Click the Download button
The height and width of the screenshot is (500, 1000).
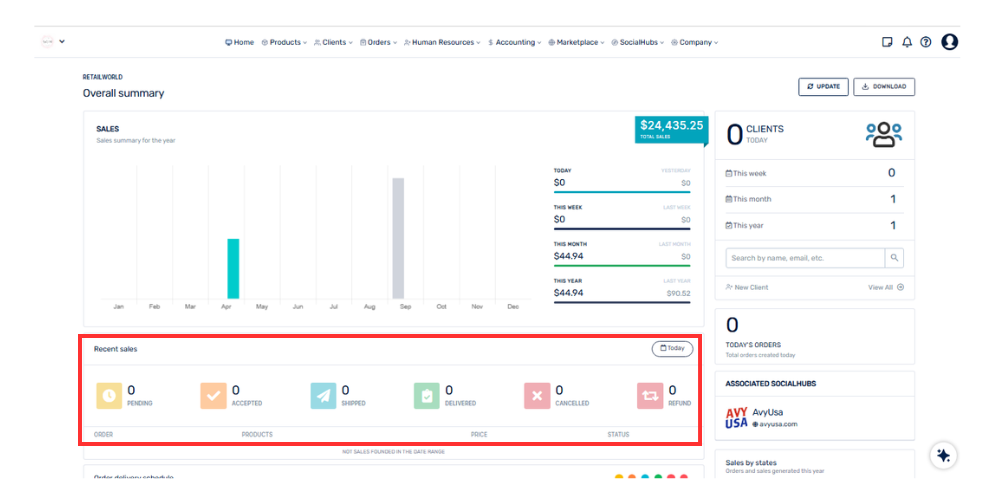[884, 87]
